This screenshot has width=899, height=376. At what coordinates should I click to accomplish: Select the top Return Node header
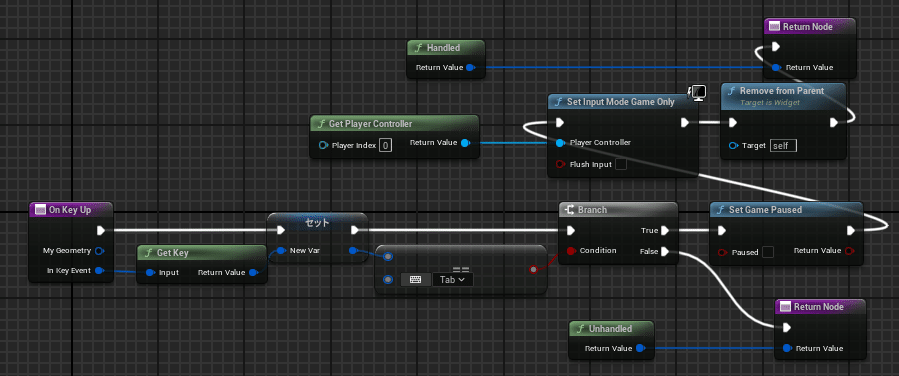[x=810, y=26]
